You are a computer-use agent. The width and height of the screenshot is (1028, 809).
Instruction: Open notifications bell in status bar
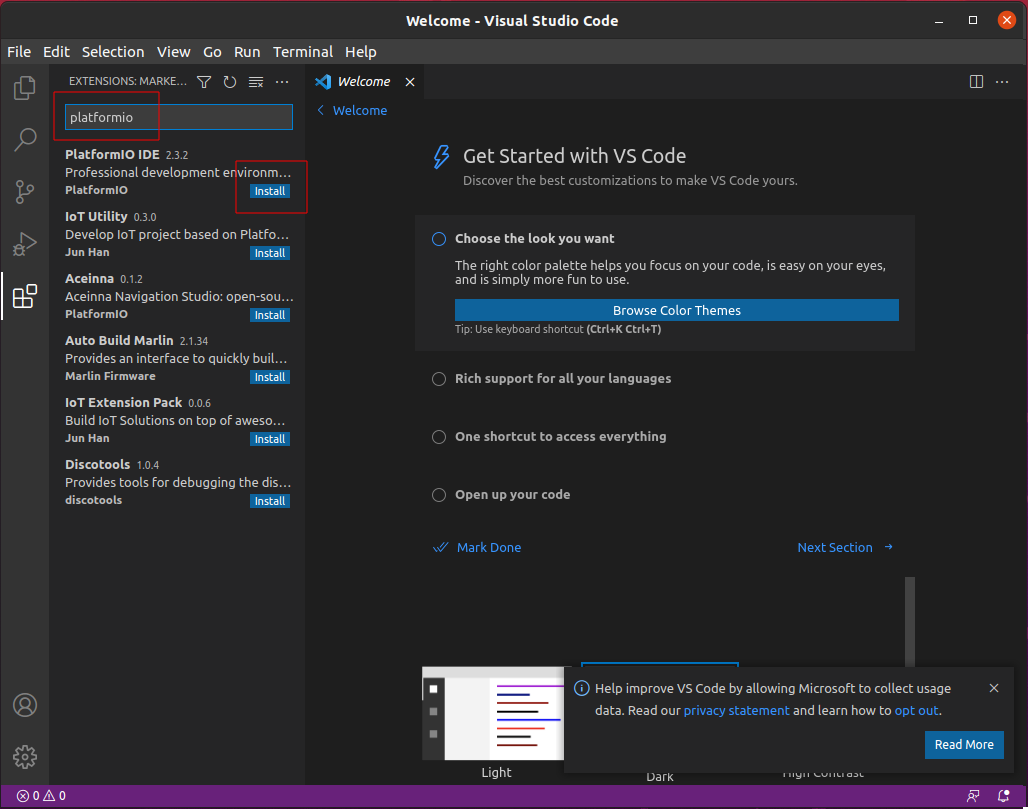click(x=1003, y=796)
